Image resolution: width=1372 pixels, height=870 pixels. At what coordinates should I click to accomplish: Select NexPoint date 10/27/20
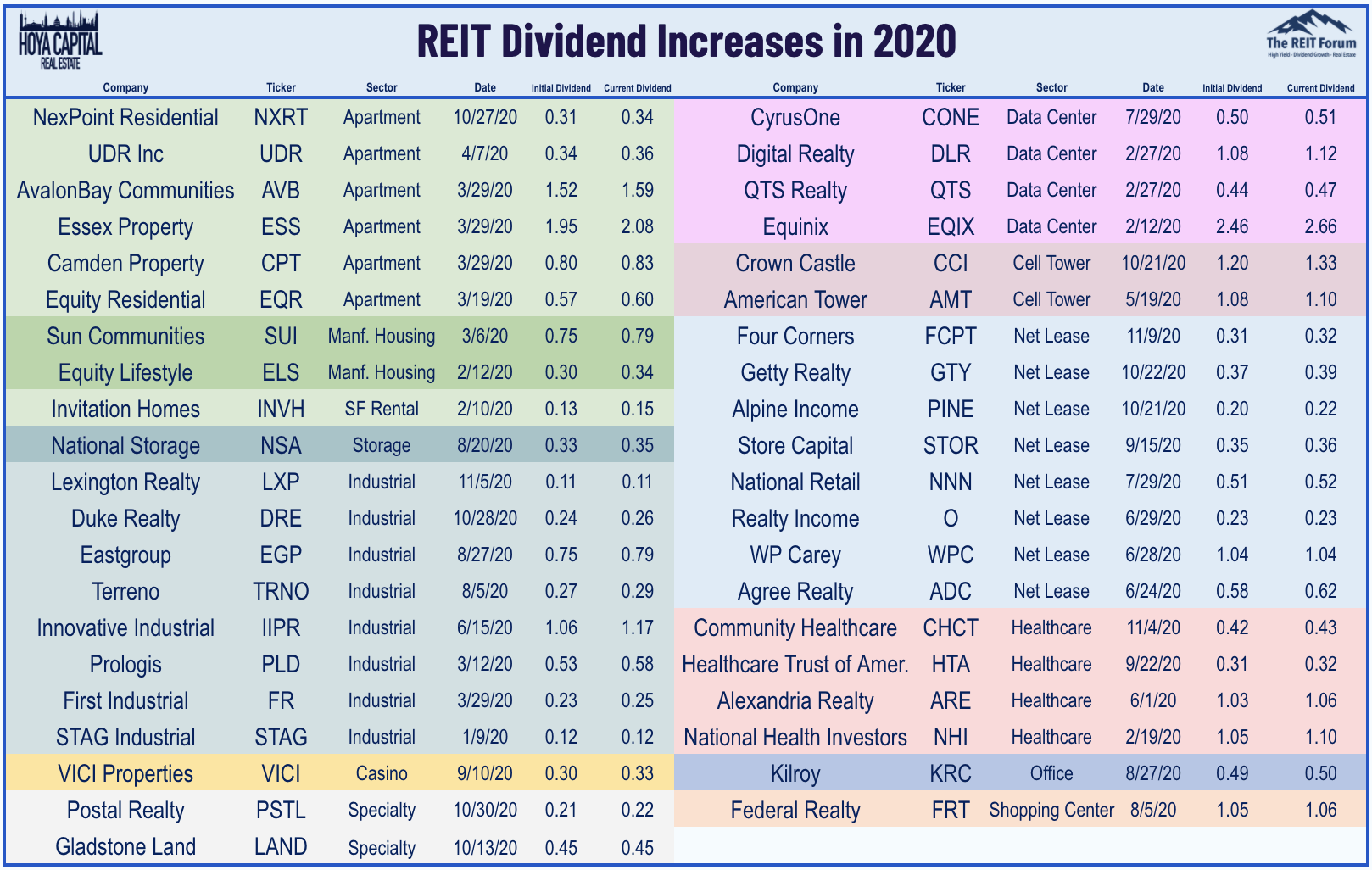[485, 118]
